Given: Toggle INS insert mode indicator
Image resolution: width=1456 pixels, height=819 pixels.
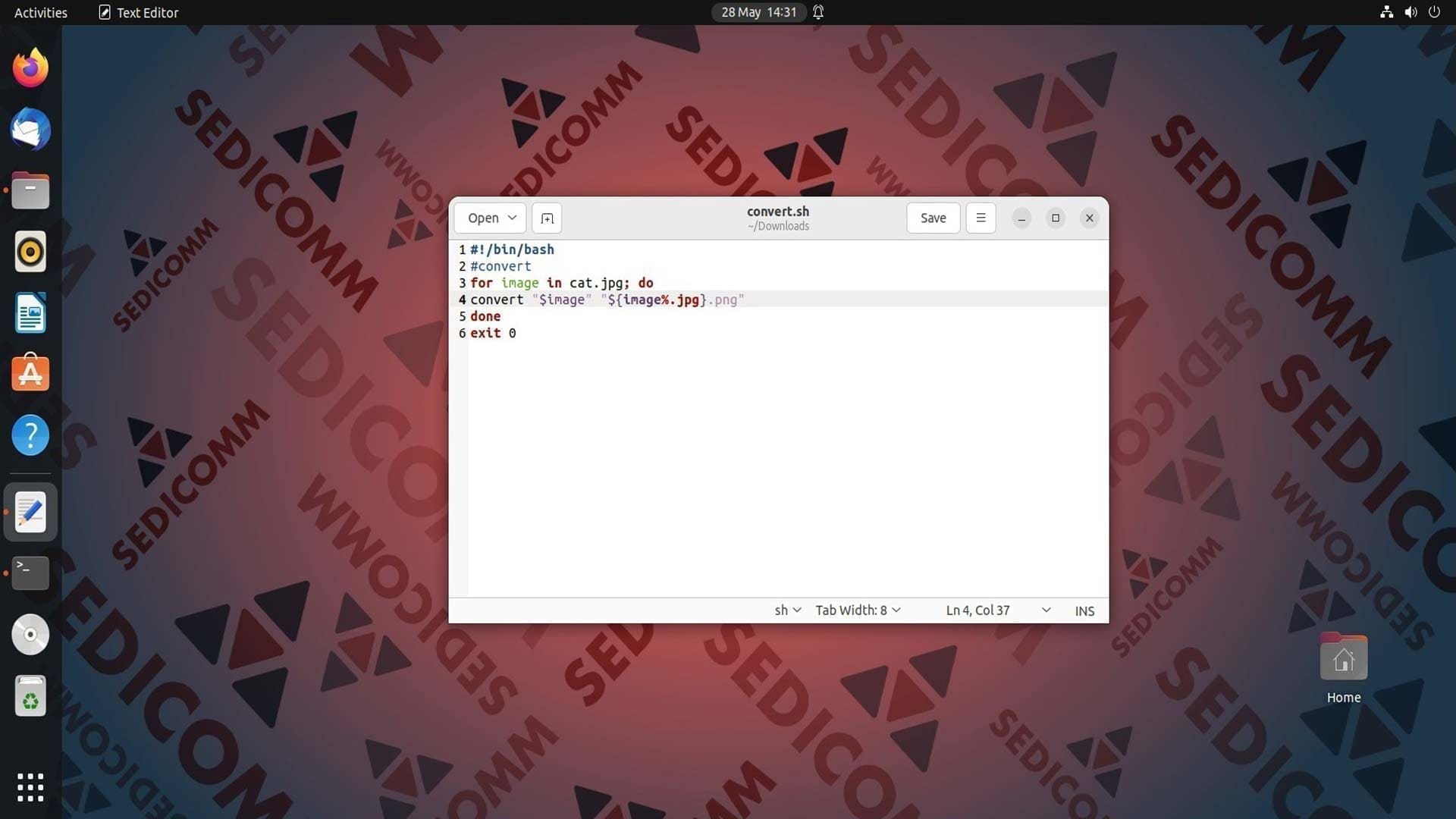Looking at the screenshot, I should click(1084, 611).
